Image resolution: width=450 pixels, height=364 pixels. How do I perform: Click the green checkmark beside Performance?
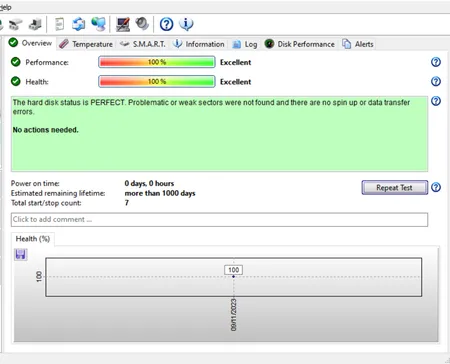16,62
